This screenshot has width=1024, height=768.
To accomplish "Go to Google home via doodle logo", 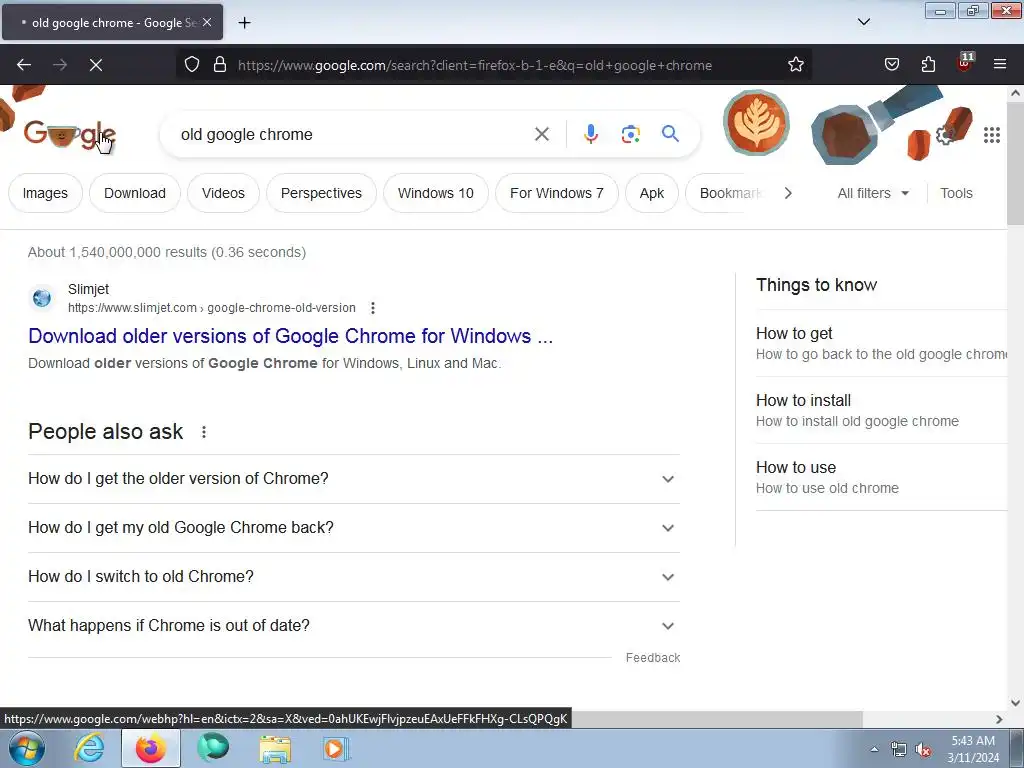I will [69, 135].
